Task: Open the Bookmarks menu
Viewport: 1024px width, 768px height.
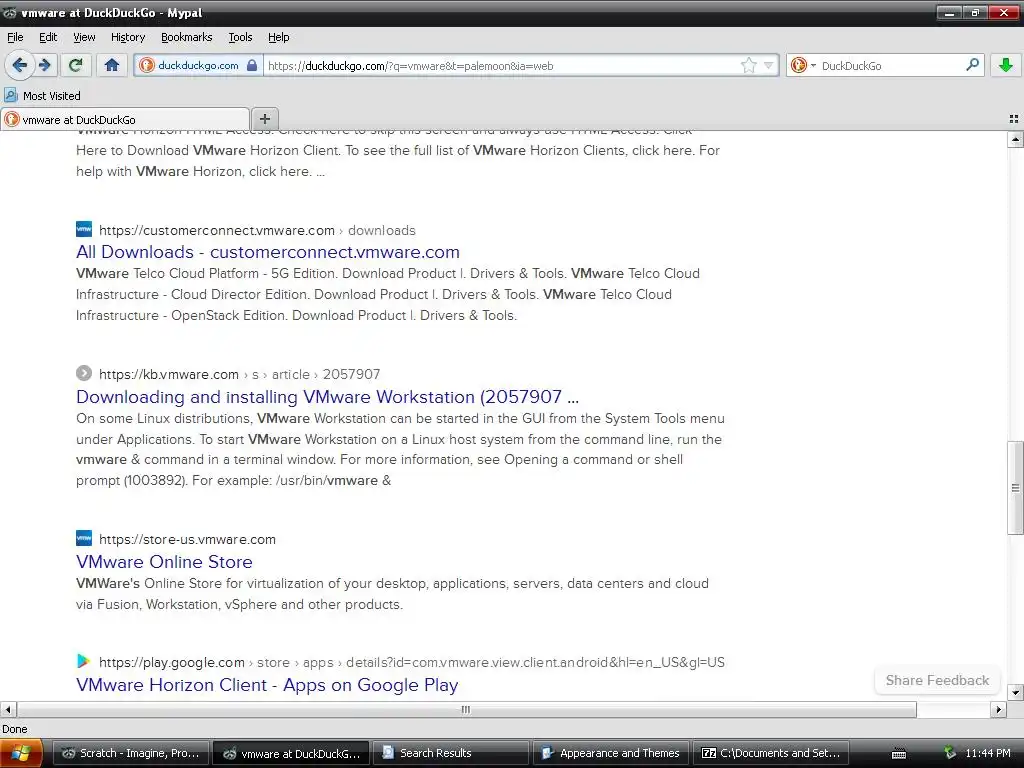Action: [187, 37]
